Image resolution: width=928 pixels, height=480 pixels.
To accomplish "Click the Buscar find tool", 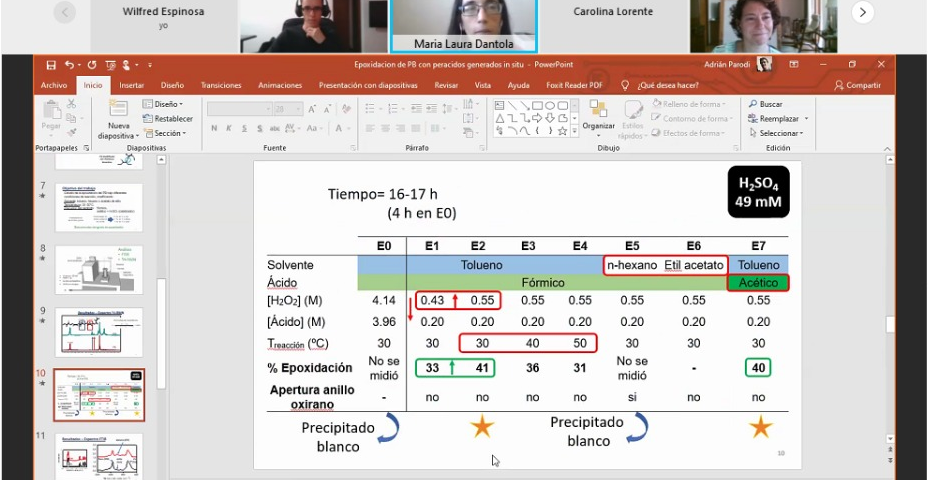I will click(x=765, y=104).
